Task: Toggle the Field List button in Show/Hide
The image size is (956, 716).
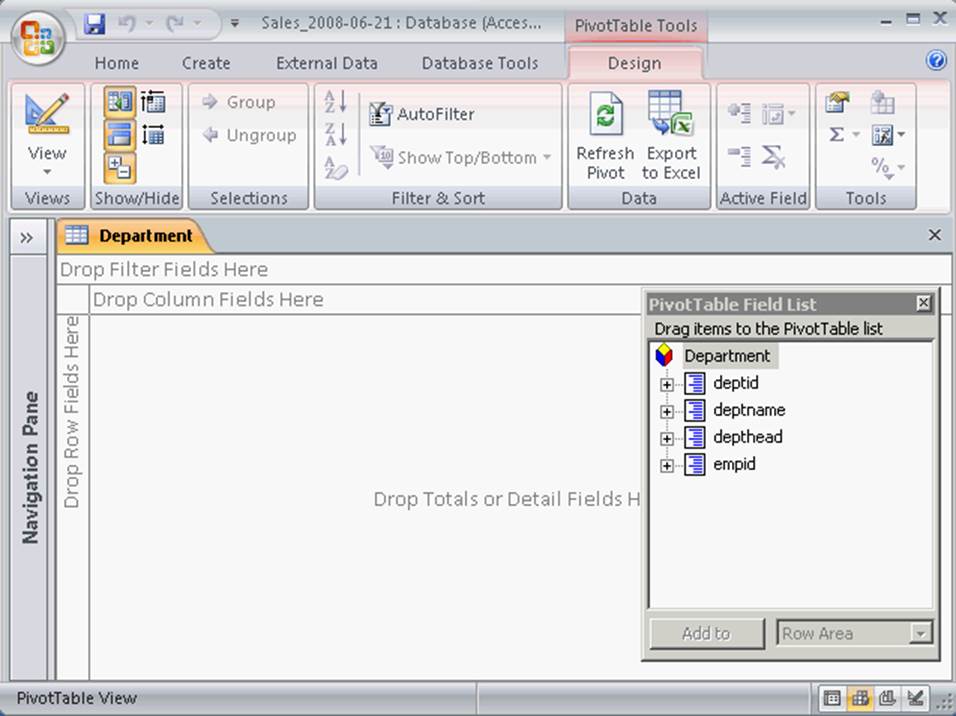Action: [120, 102]
